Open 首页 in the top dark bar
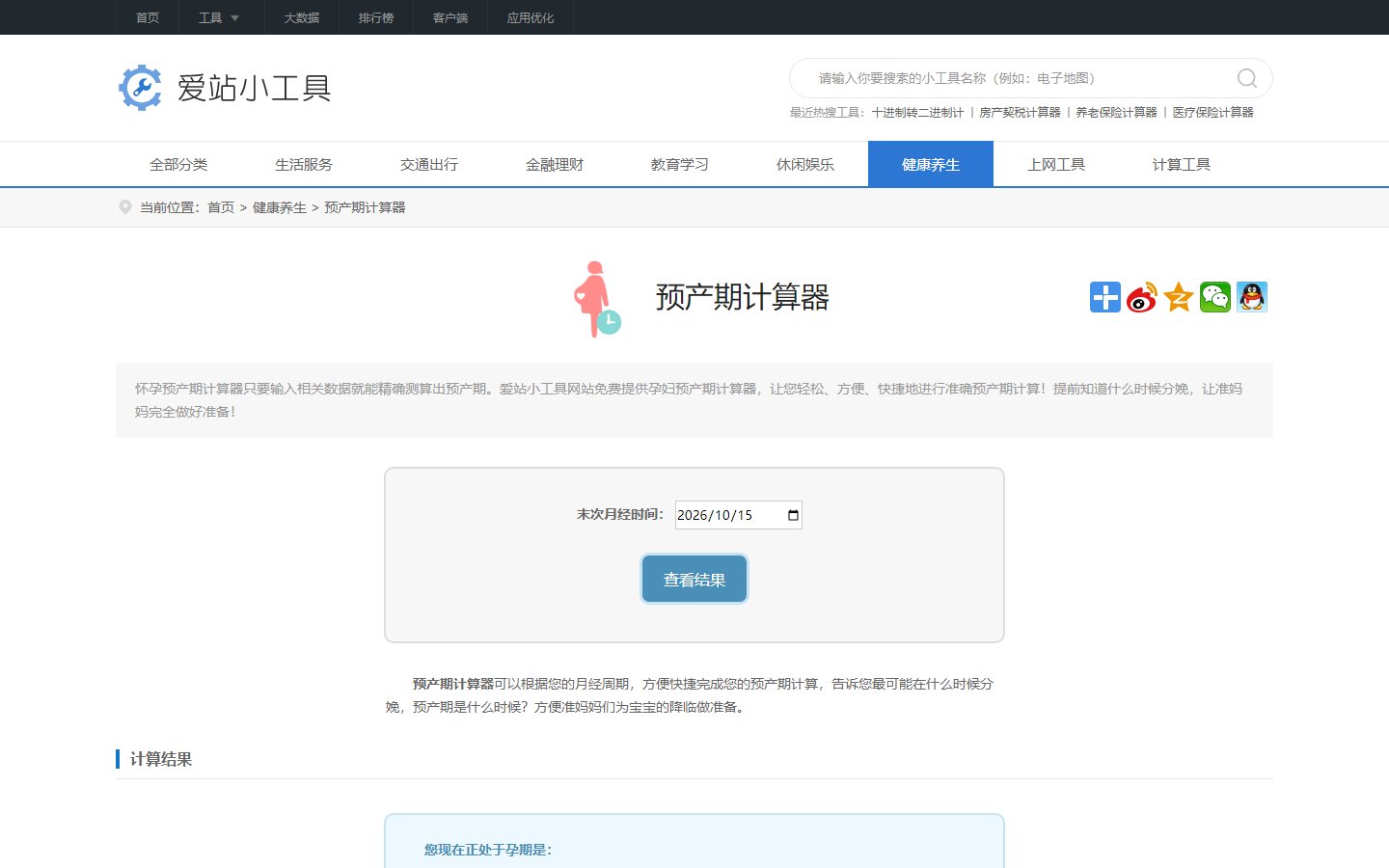 (x=148, y=17)
